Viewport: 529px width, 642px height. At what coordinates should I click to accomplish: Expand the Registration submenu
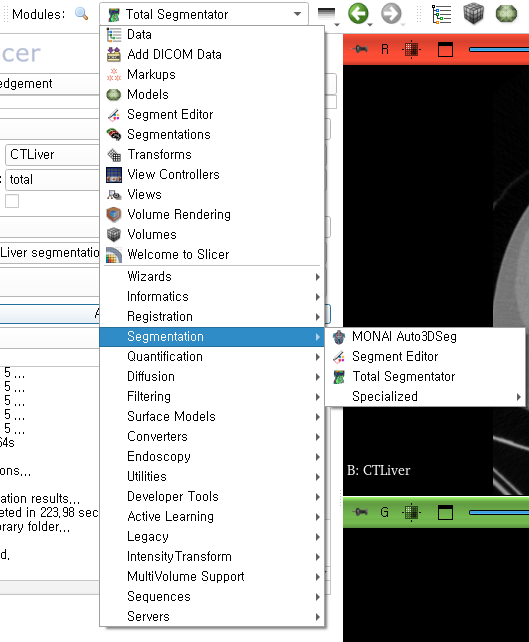212,317
